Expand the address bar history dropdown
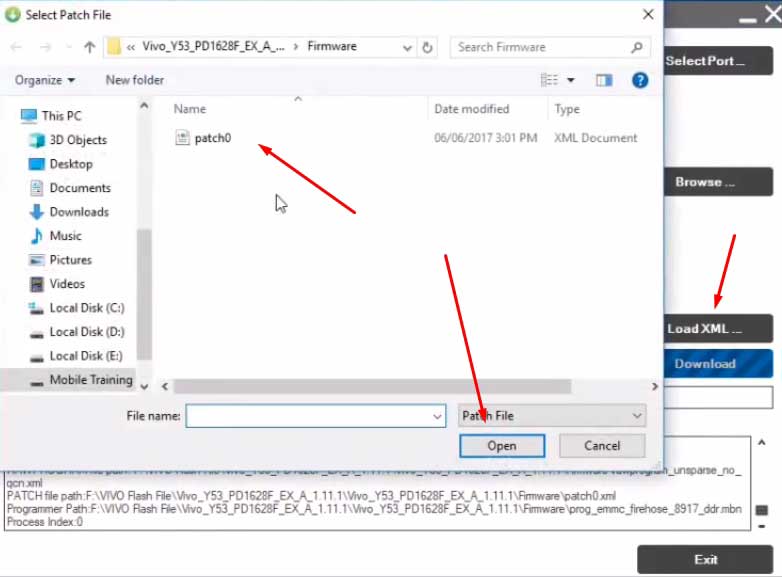The height and width of the screenshot is (577, 782). click(407, 48)
